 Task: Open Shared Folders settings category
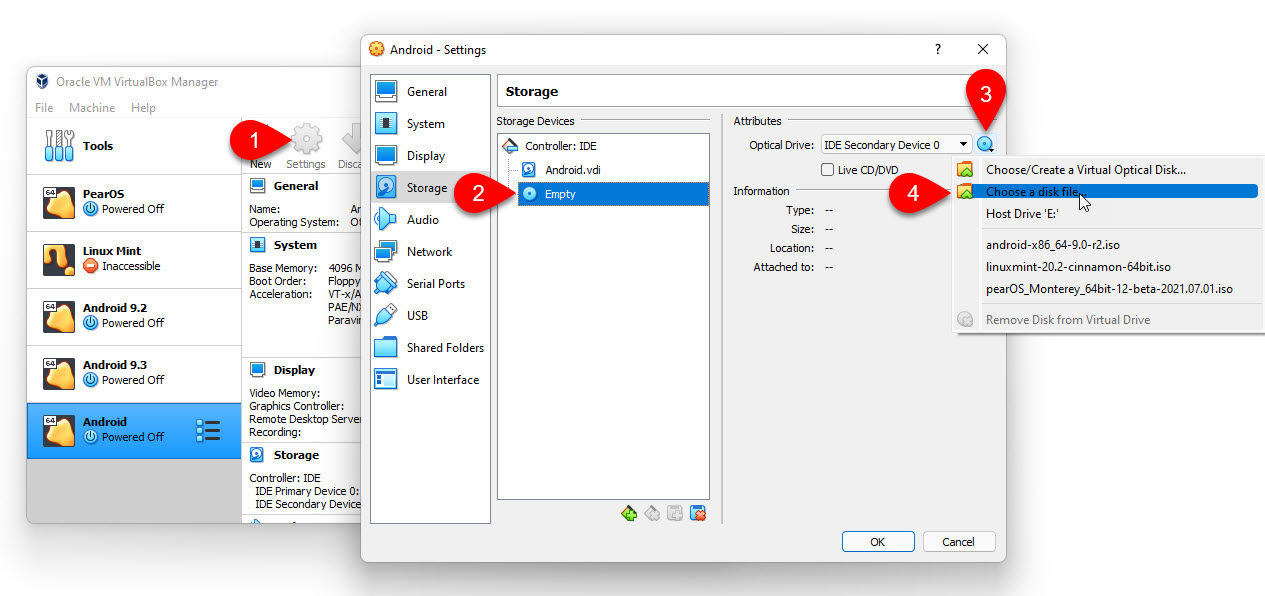430,348
